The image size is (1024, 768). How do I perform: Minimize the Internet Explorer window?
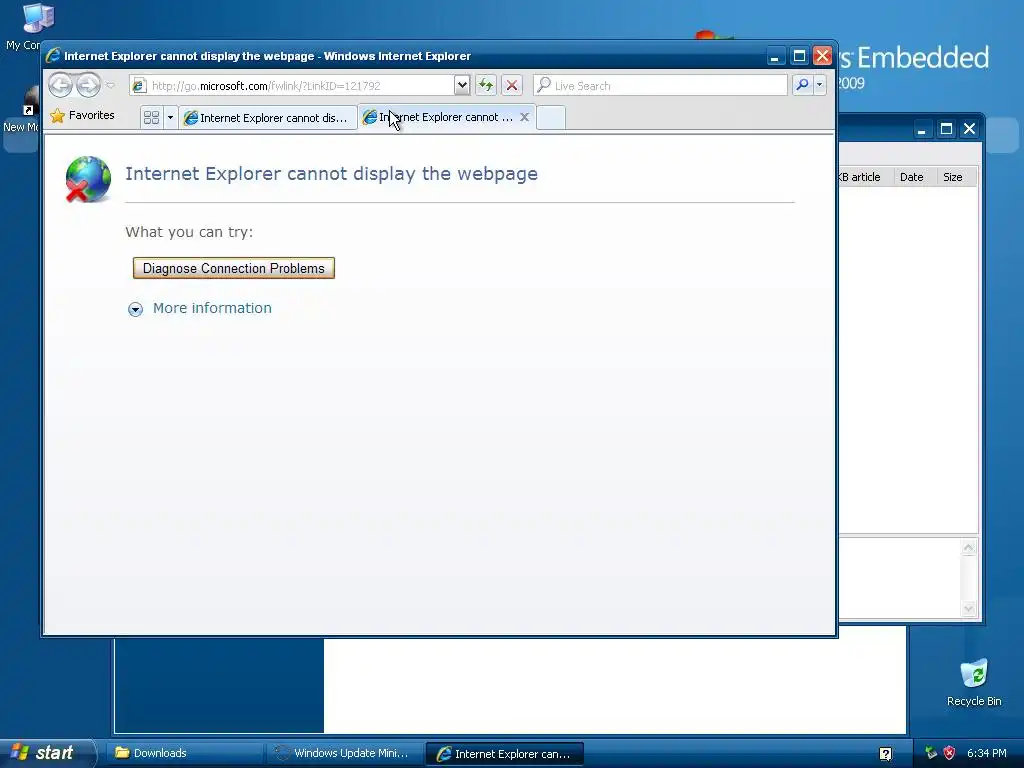coord(775,56)
